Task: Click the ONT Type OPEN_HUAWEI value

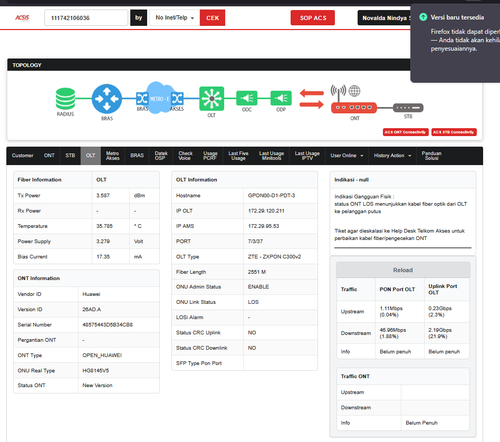Action: [102, 355]
